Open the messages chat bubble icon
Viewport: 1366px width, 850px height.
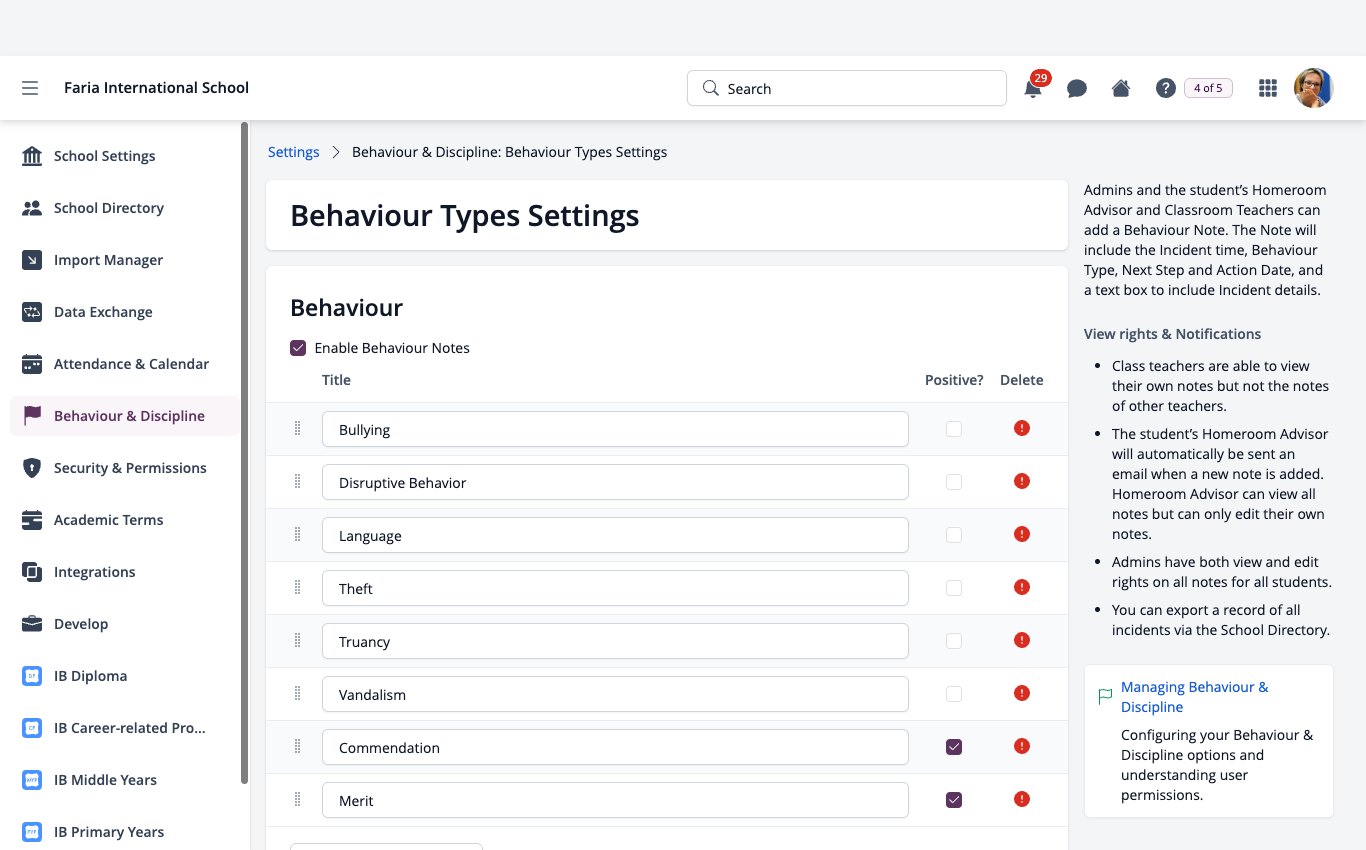(x=1077, y=88)
